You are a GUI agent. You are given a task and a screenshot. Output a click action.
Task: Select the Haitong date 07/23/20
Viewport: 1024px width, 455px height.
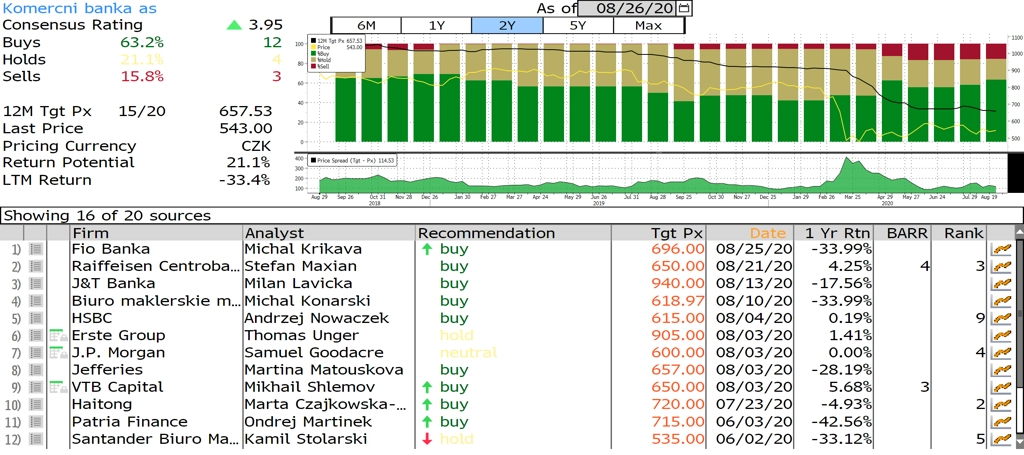(754, 404)
